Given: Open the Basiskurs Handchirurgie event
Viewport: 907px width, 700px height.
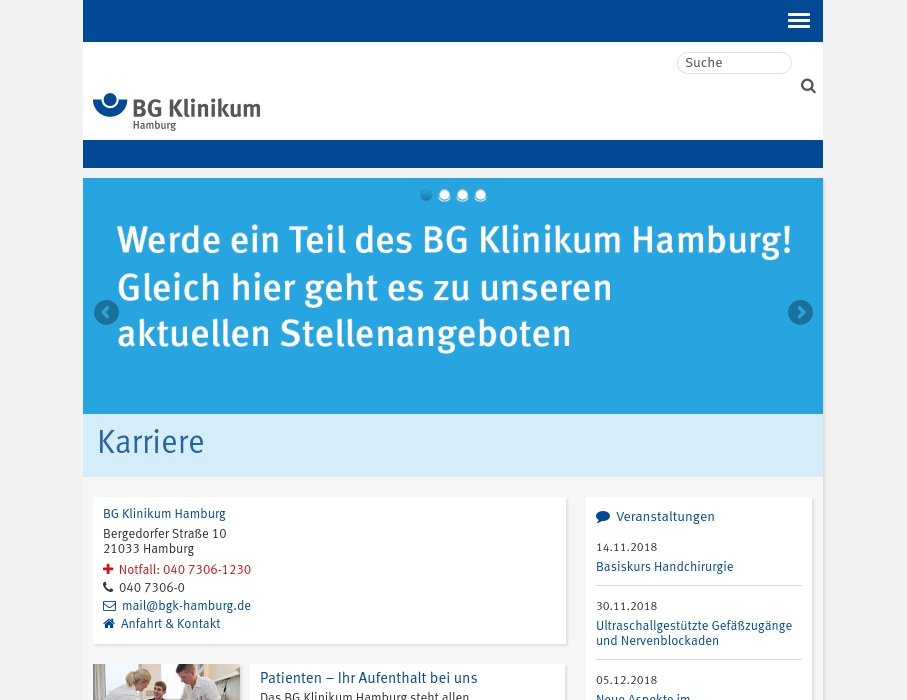Looking at the screenshot, I should 664,567.
